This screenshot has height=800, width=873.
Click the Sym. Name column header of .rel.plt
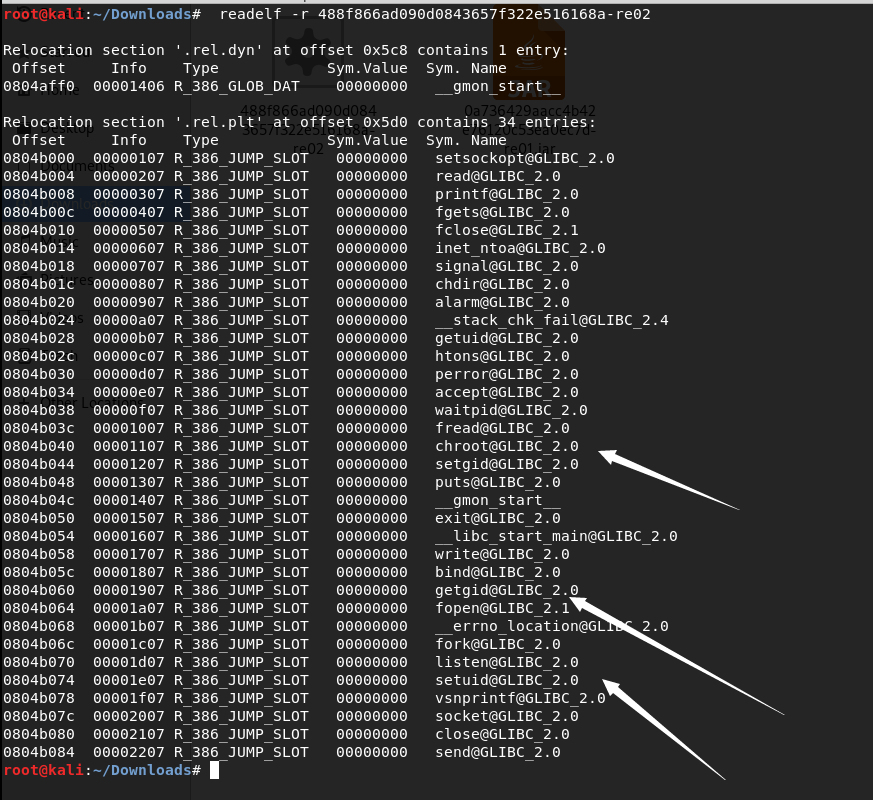(467, 140)
